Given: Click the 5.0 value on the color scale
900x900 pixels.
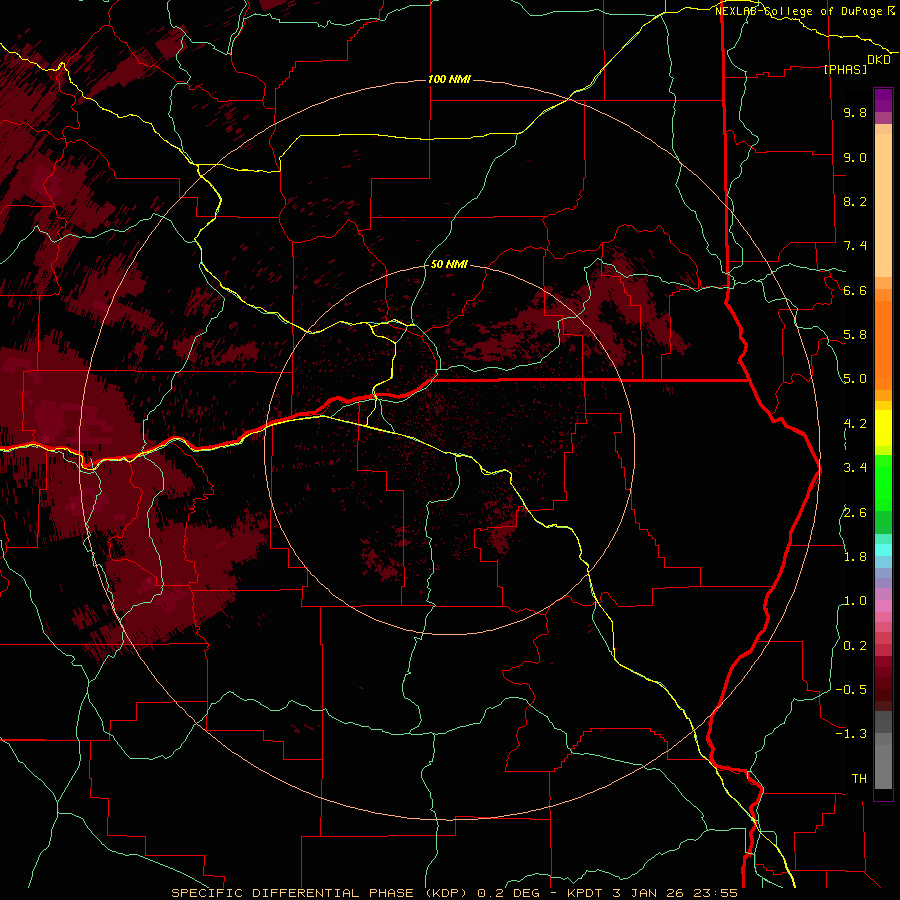Looking at the screenshot, I should tap(855, 379).
